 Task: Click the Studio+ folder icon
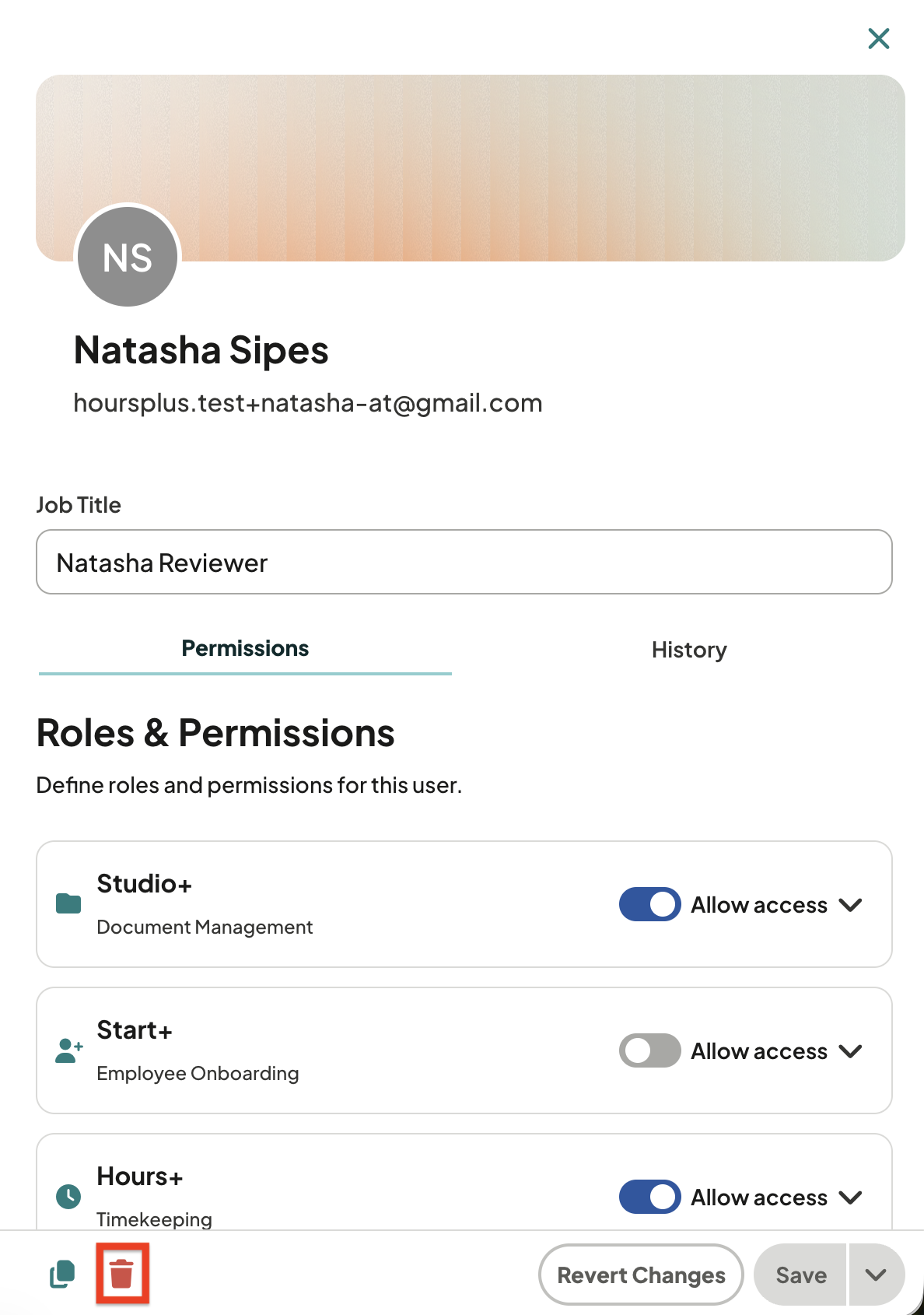click(x=68, y=903)
